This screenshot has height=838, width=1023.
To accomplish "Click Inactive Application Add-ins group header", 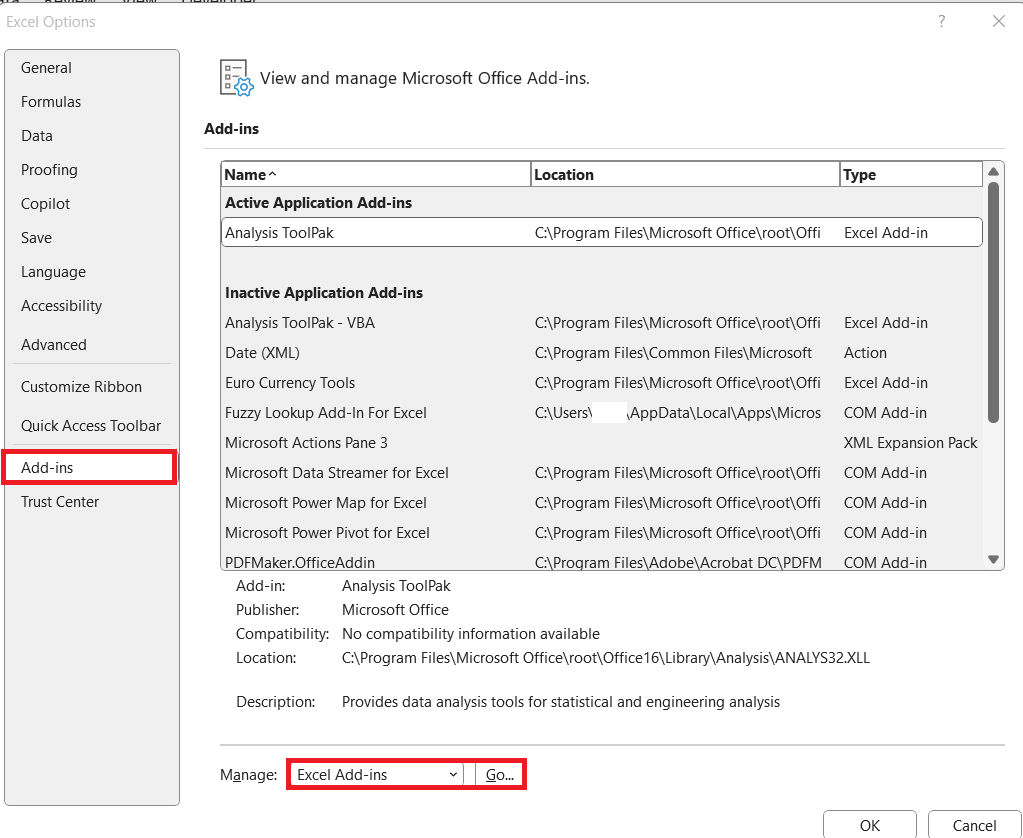I will tap(324, 293).
